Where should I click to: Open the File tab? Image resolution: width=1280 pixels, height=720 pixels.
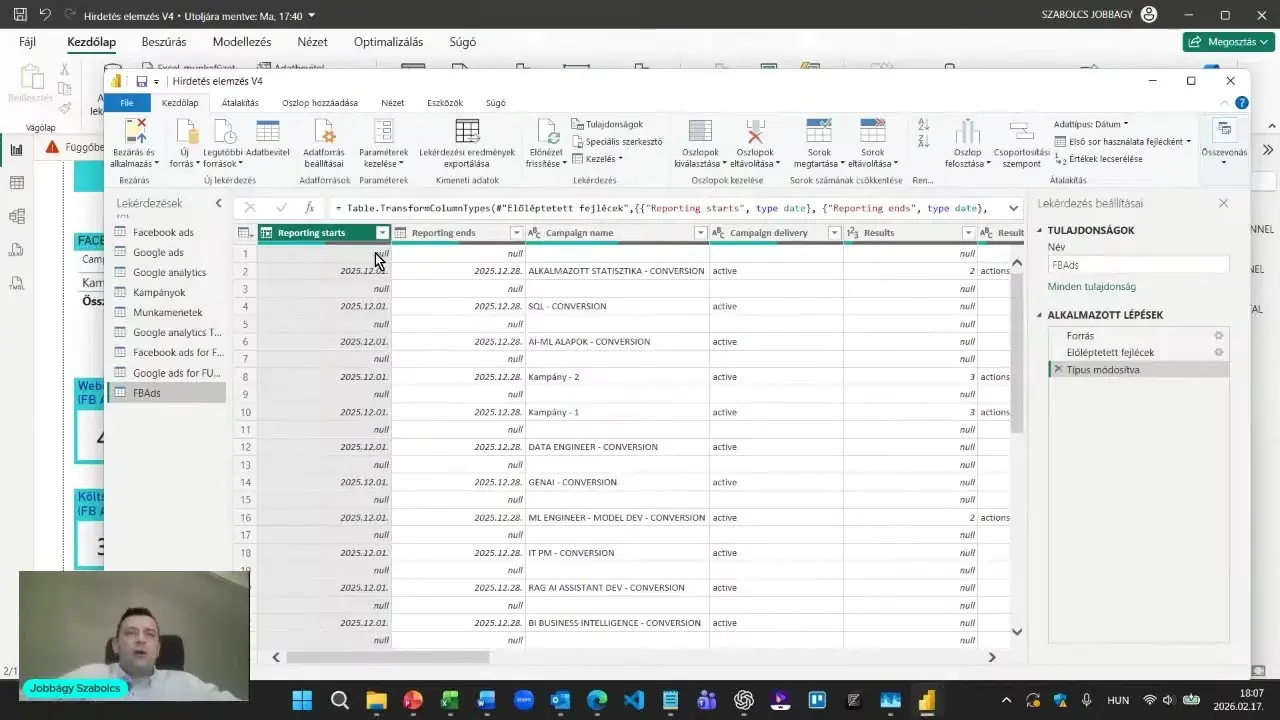[127, 103]
